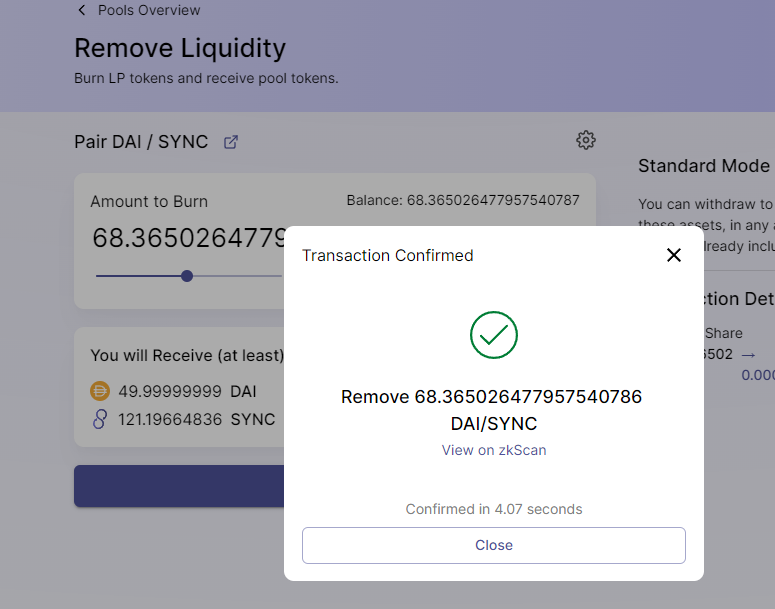Adjust the Amount to Burn slider handle
The image size is (775, 609).
(187, 276)
